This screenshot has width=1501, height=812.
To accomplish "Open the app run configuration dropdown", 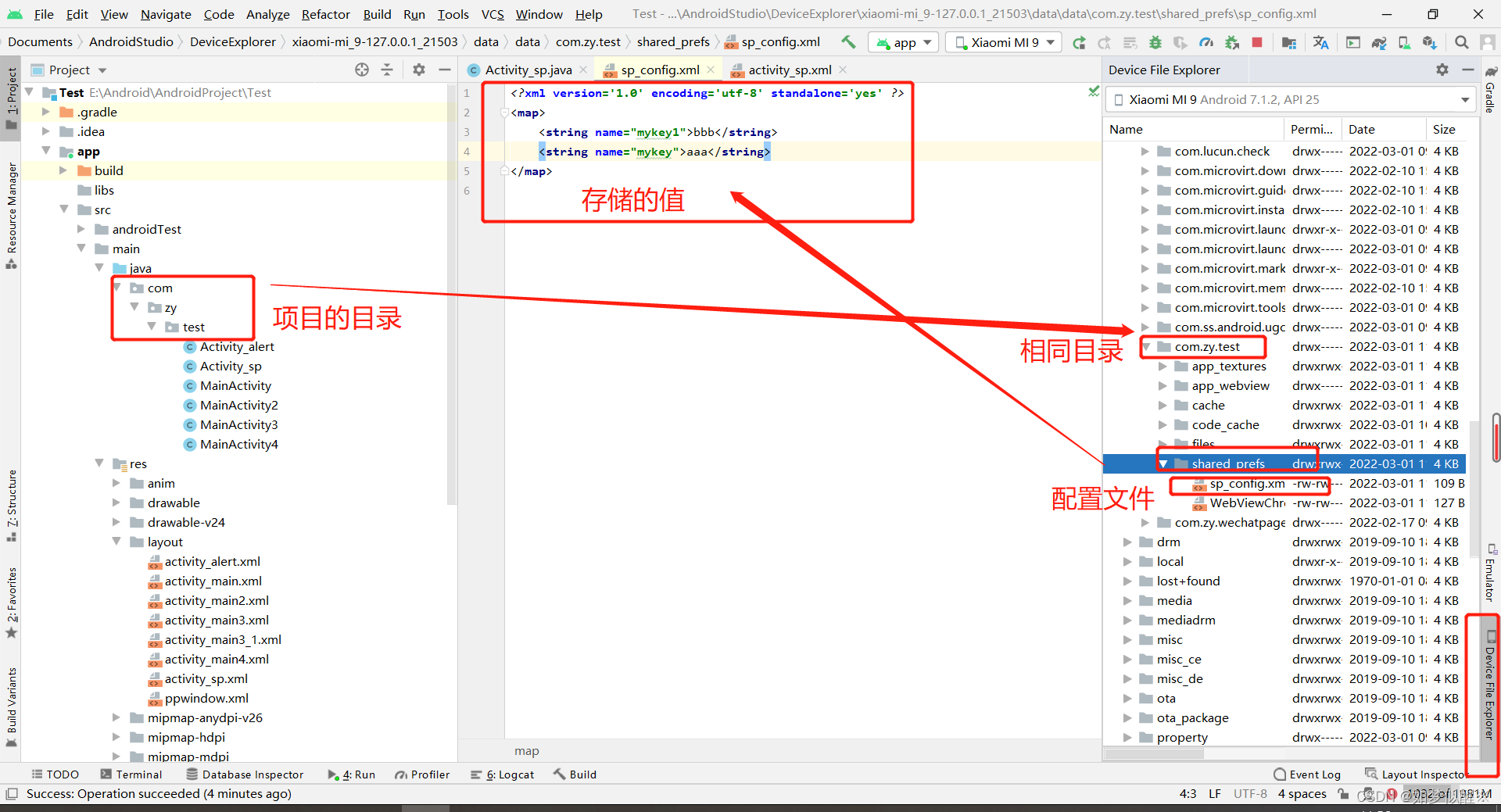I will coord(904,42).
